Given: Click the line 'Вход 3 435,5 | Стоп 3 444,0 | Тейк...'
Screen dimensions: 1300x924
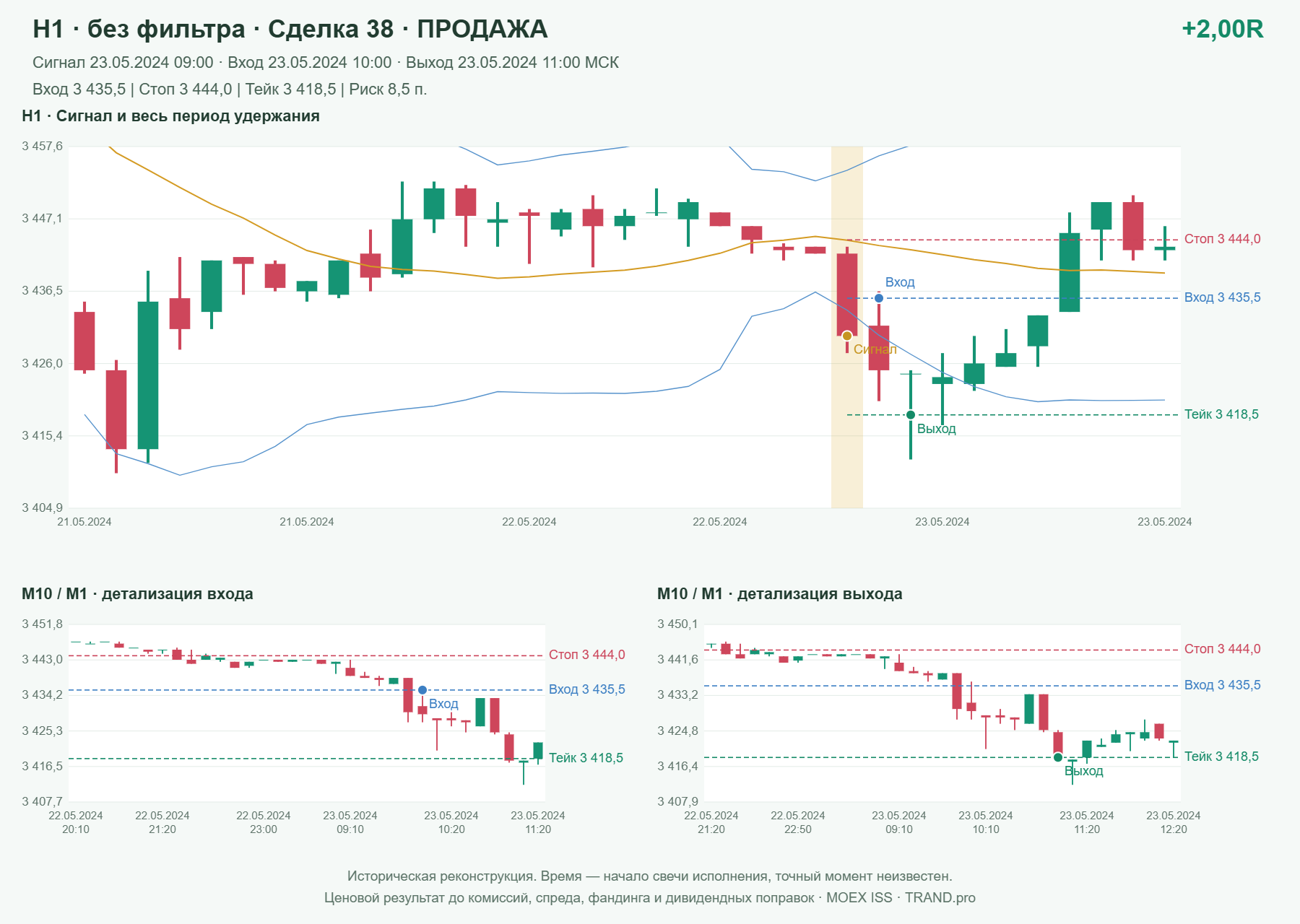Looking at the screenshot, I should [x=230, y=90].
